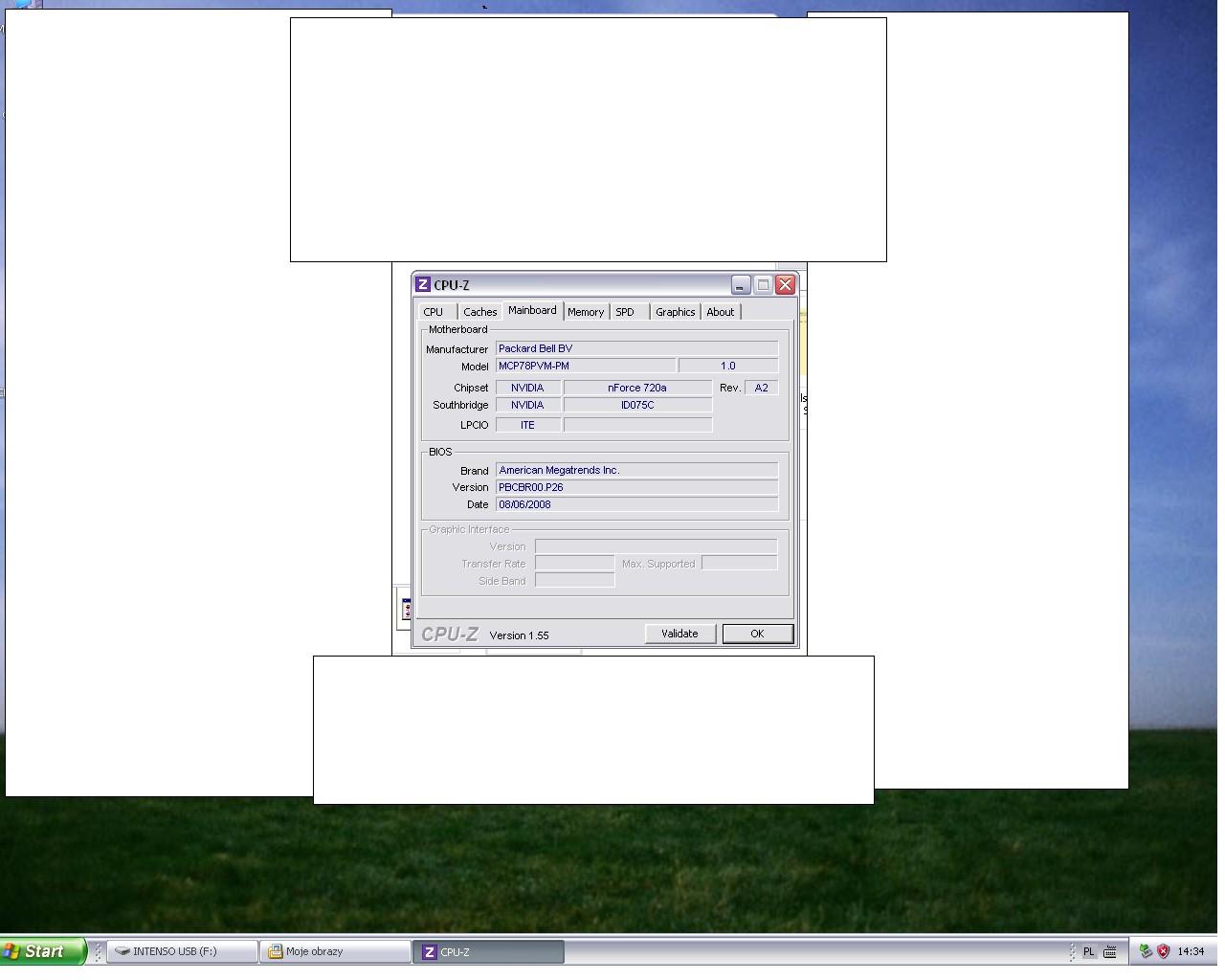
Task: Minimize the CPU-Z window
Action: coord(741,285)
